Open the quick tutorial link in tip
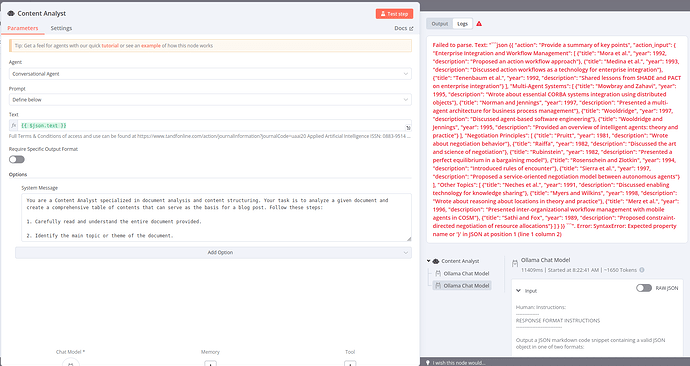690x366 pixels. click(110, 46)
